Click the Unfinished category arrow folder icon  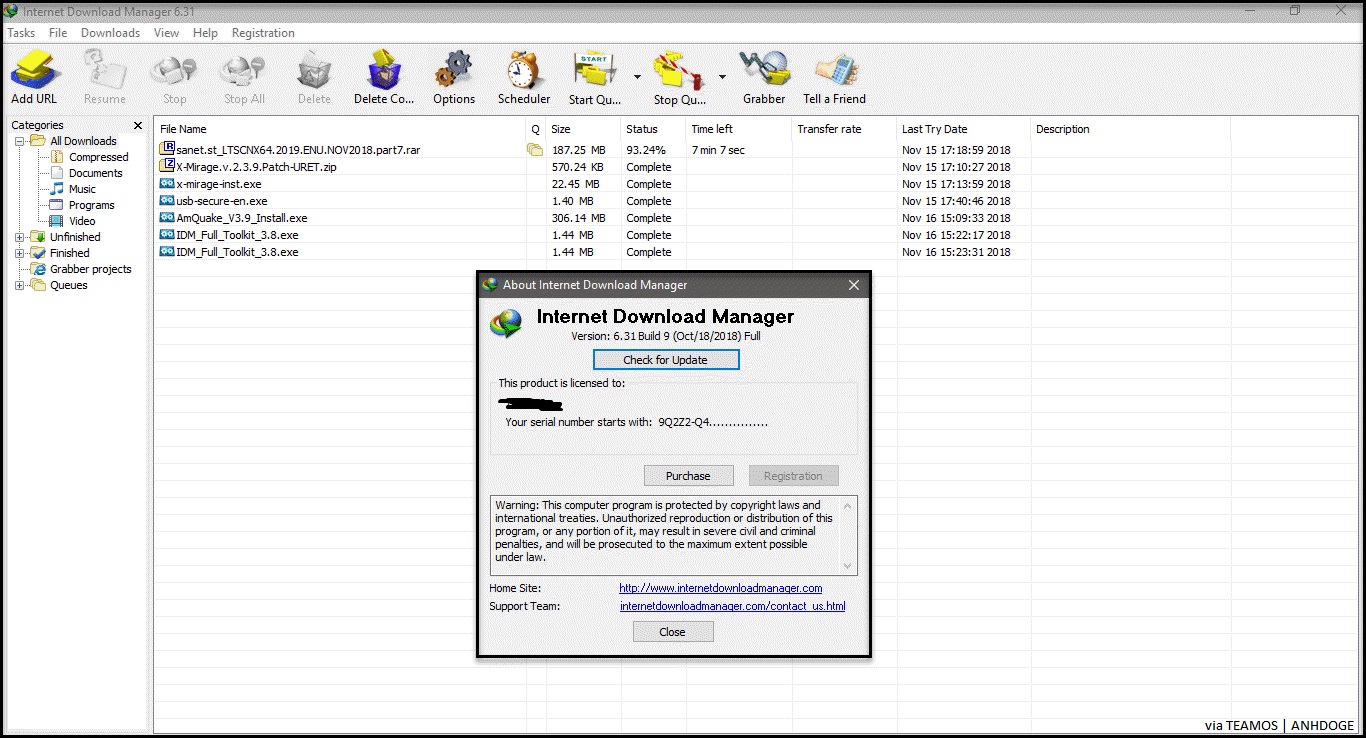(x=39, y=237)
